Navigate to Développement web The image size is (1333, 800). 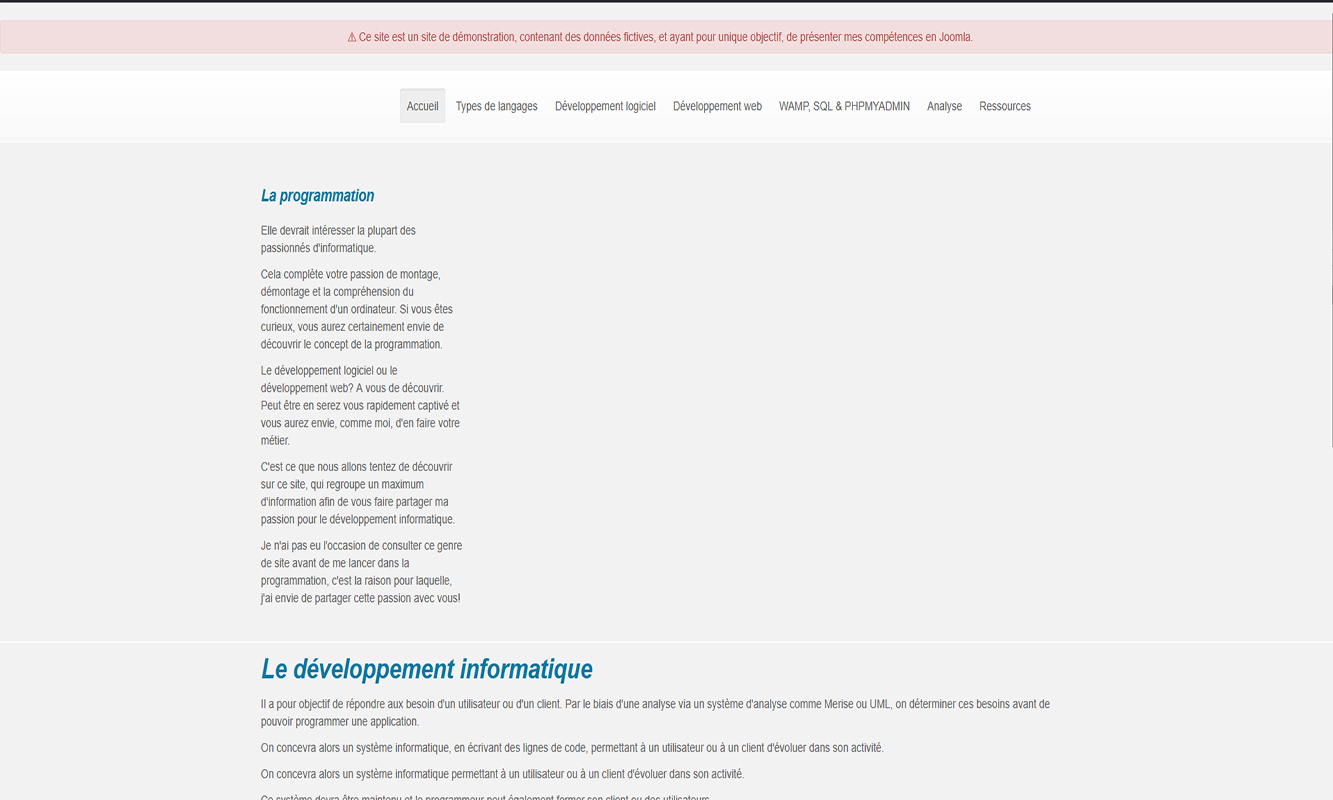point(717,105)
